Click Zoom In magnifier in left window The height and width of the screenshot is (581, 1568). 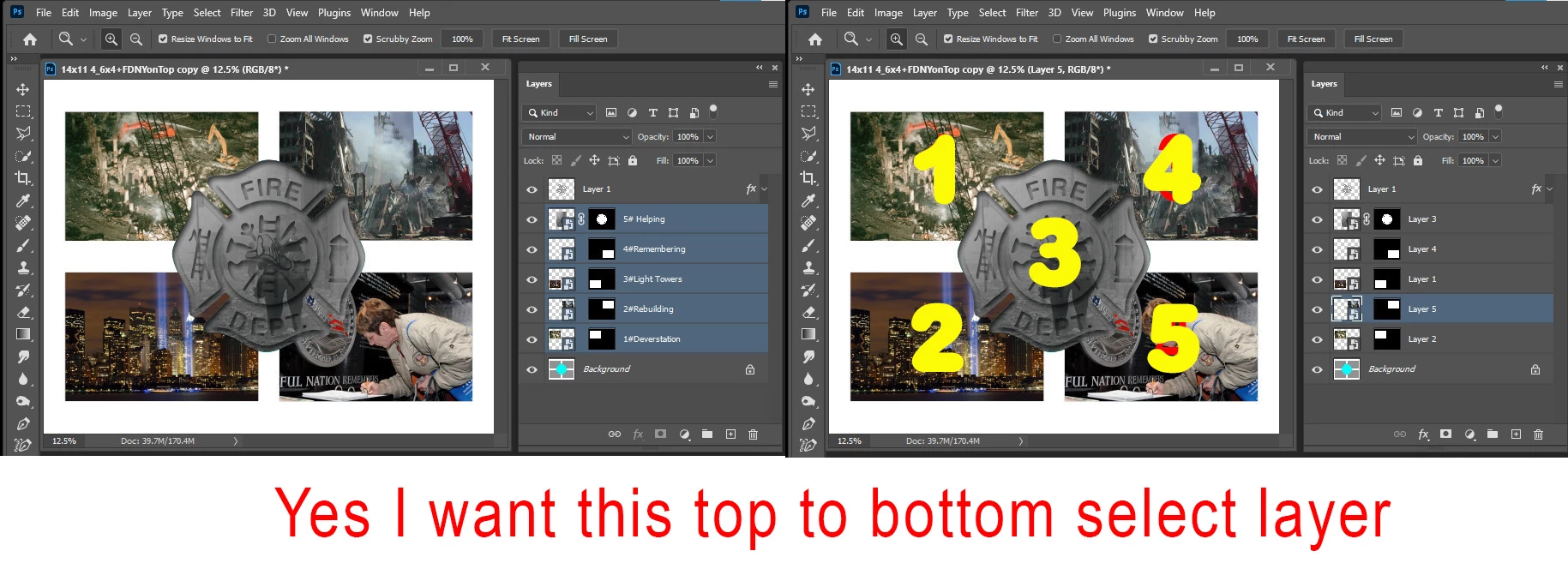(111, 39)
